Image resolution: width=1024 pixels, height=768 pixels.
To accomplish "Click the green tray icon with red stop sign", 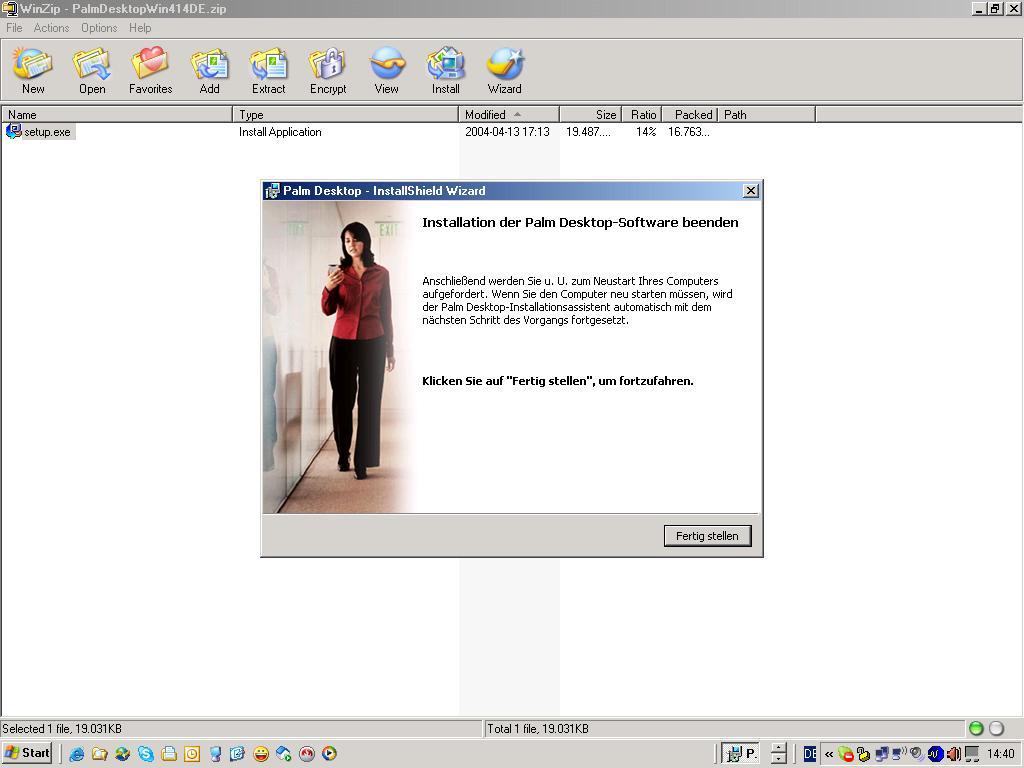I will point(846,754).
